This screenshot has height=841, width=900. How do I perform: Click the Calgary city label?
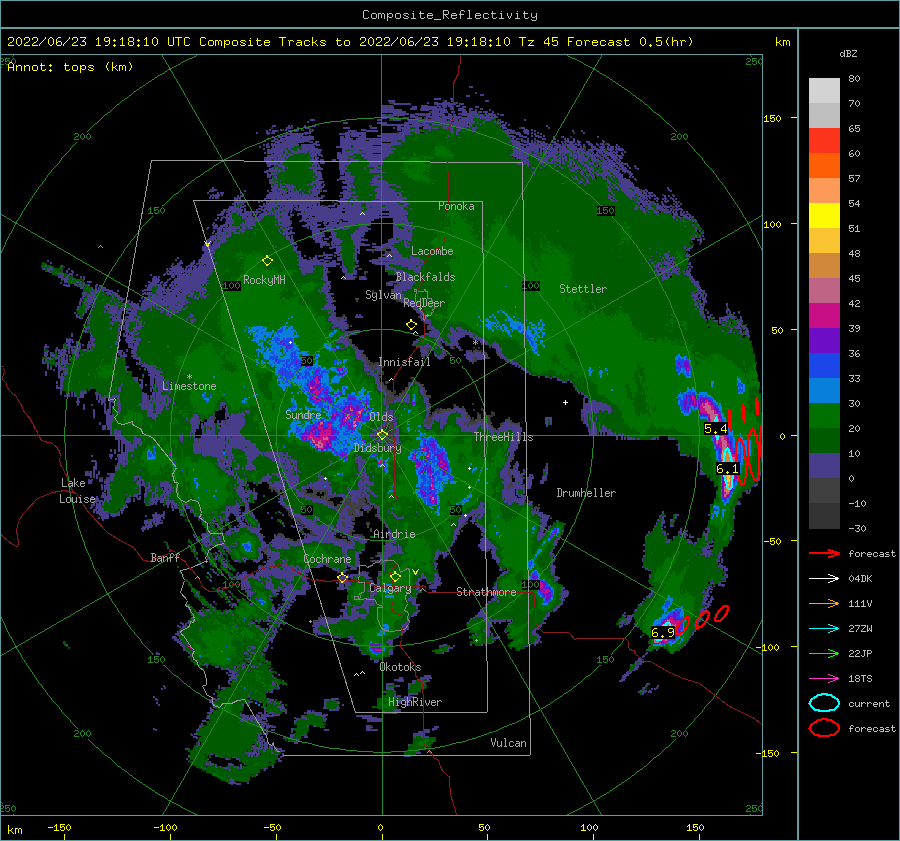[390, 588]
